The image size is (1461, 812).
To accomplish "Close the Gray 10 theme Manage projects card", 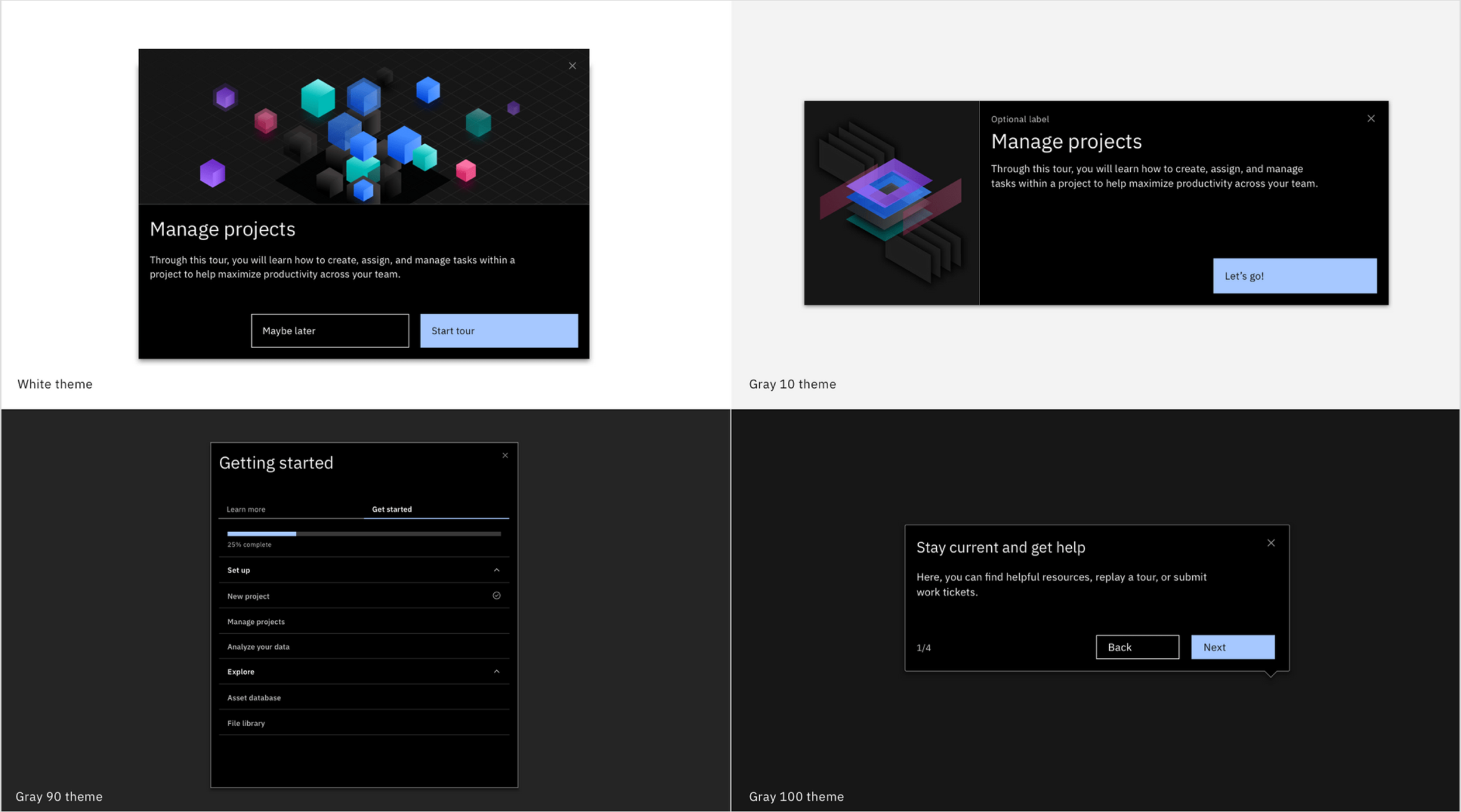I will pyautogui.click(x=1370, y=119).
